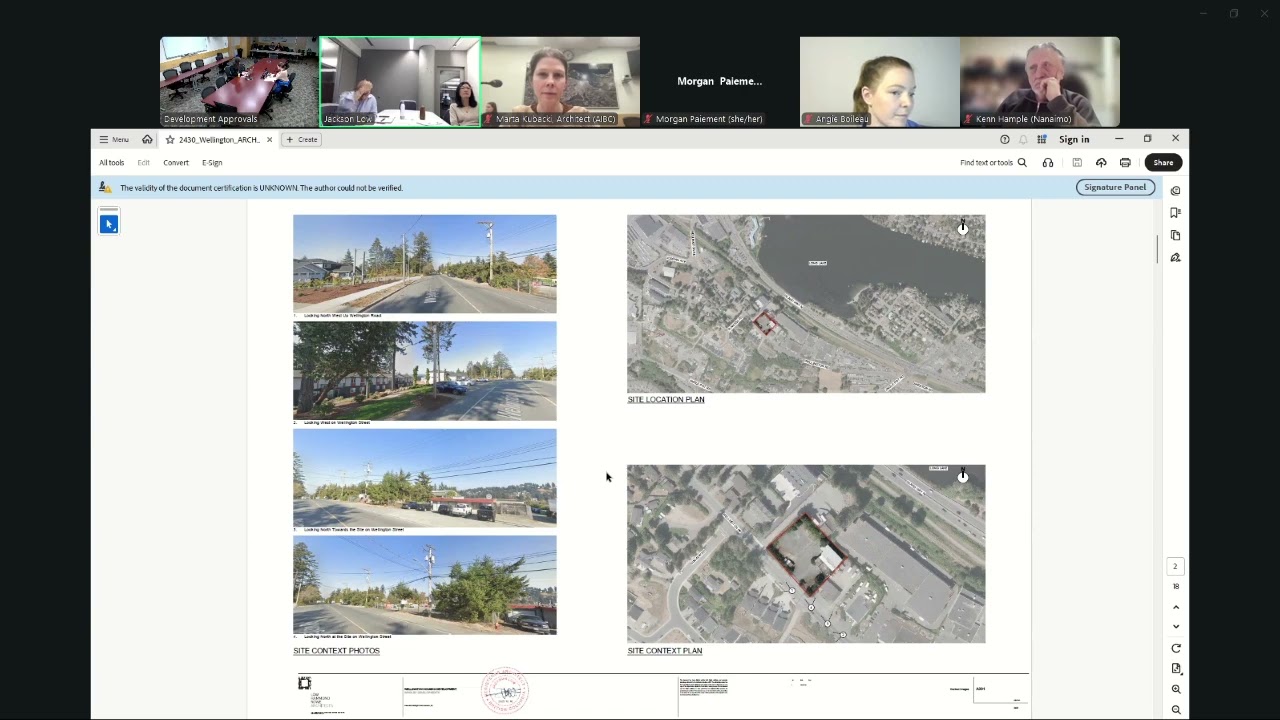Go to next page with down chevron
Screen dimensions: 1280x720
coord(1176,627)
